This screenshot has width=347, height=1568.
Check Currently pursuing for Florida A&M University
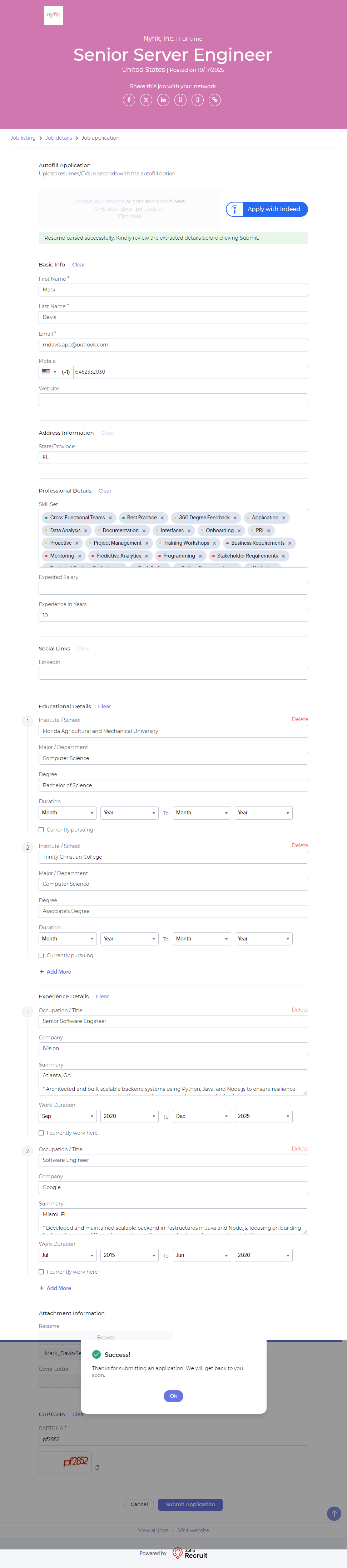(41, 830)
